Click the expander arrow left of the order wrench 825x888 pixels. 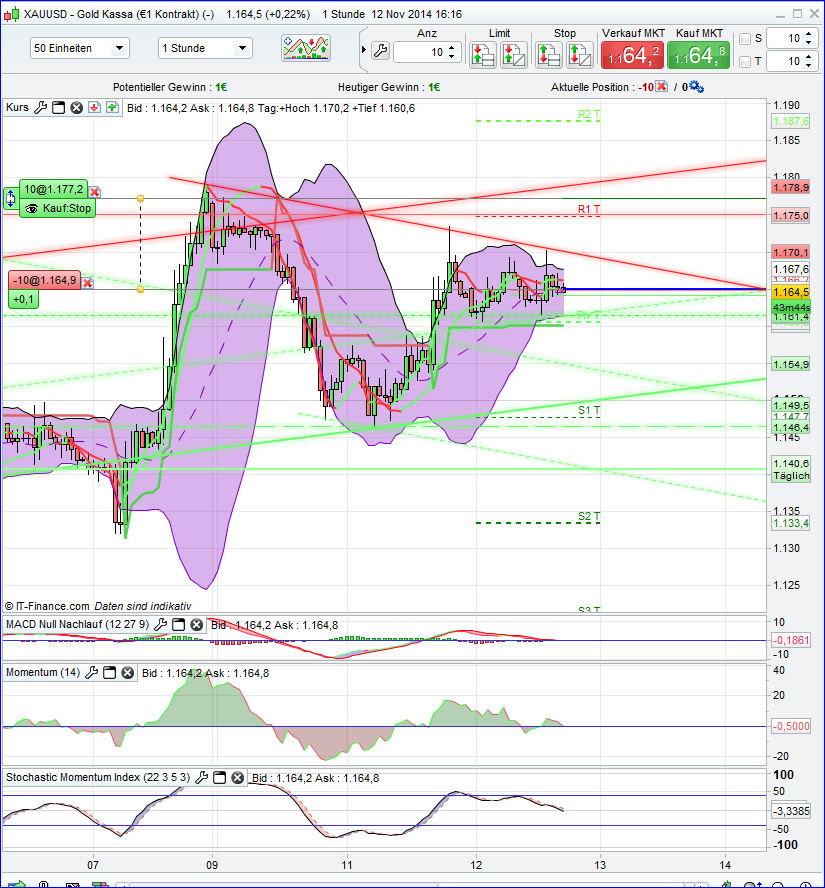click(366, 48)
